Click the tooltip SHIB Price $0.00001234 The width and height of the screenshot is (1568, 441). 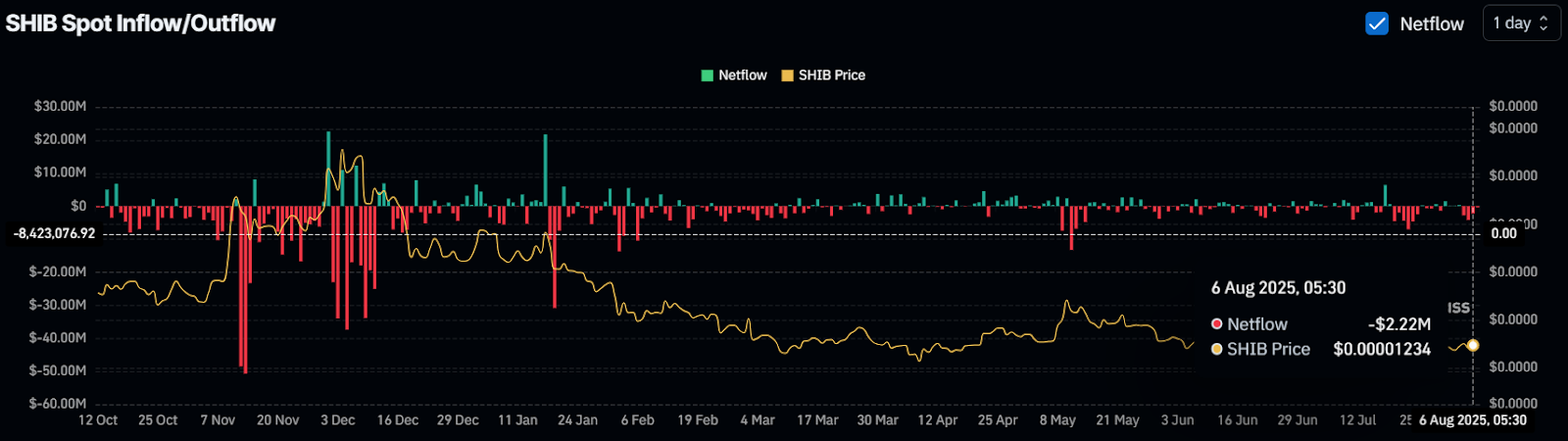click(1382, 349)
